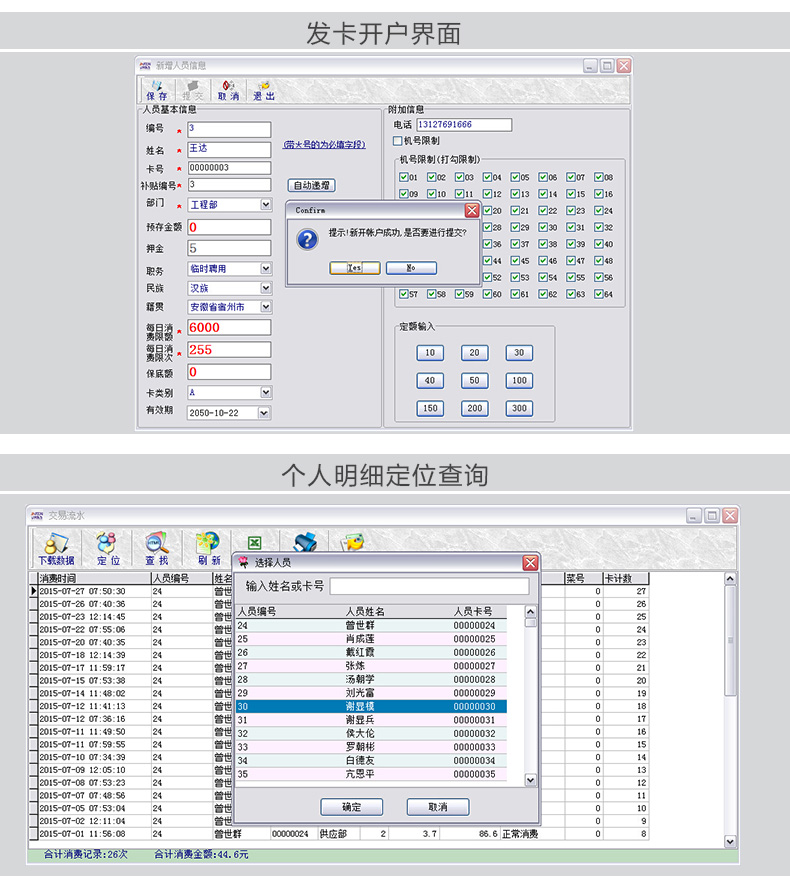Uncheck machine number 01 checkbox
The image size is (790, 886).
403,177
